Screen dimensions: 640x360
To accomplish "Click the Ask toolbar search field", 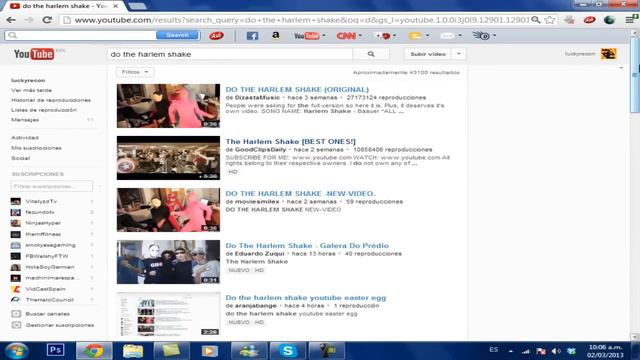I will pyautogui.click(x=80, y=36).
